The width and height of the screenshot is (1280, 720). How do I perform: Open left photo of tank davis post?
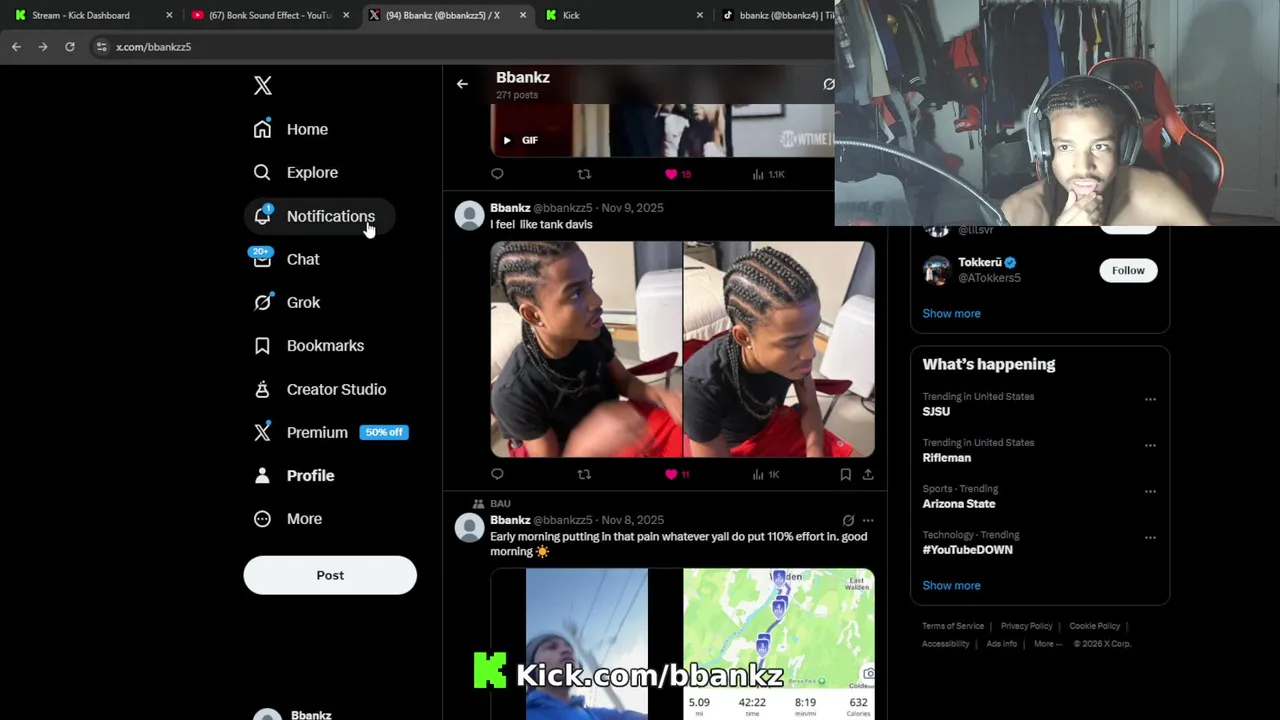(x=586, y=349)
